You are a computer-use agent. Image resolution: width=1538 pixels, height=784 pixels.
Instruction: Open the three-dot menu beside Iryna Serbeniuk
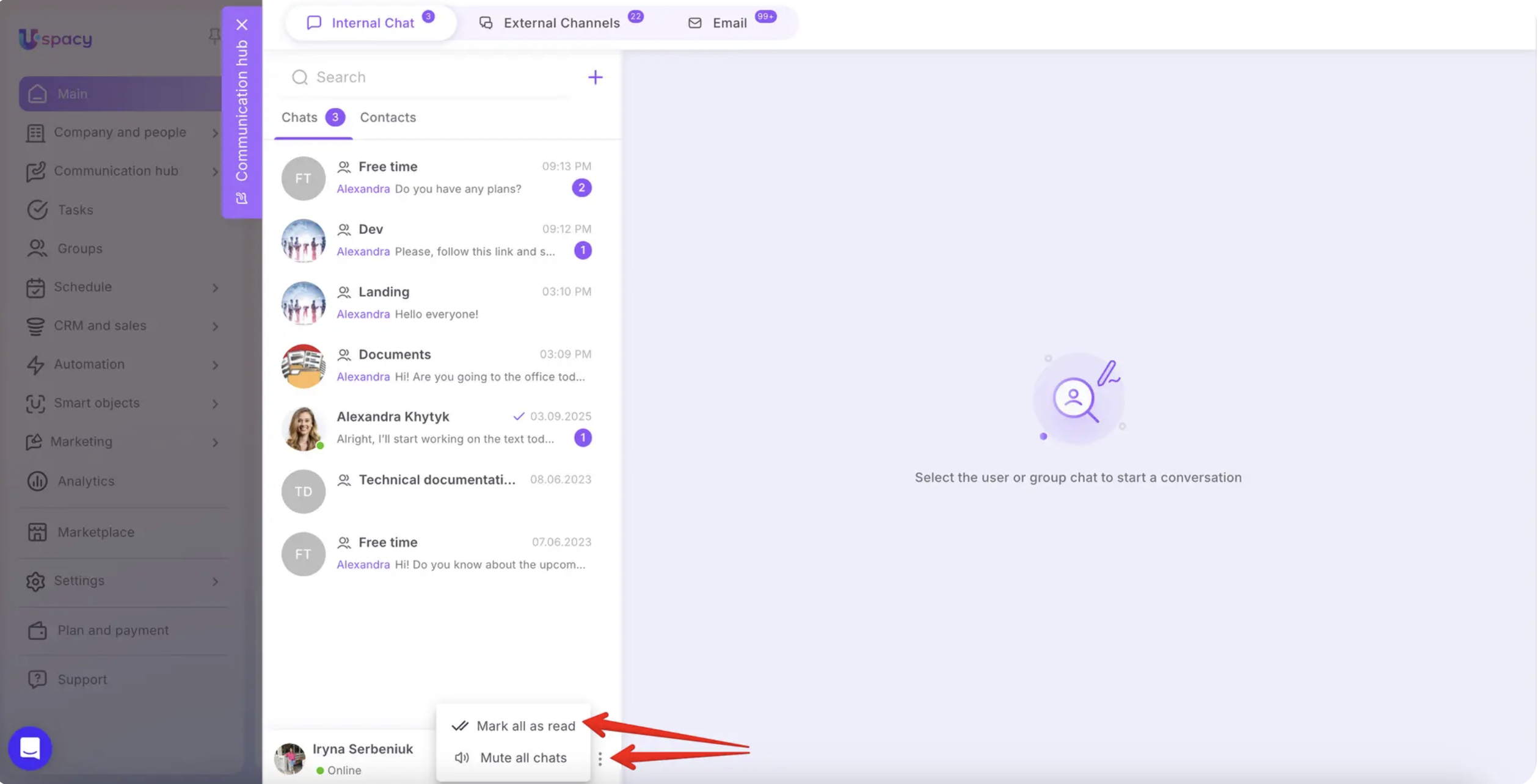[x=600, y=758]
